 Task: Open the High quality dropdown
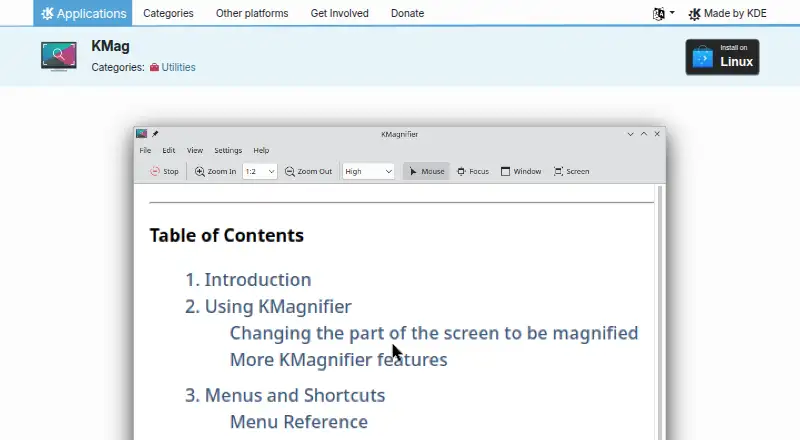coord(368,172)
